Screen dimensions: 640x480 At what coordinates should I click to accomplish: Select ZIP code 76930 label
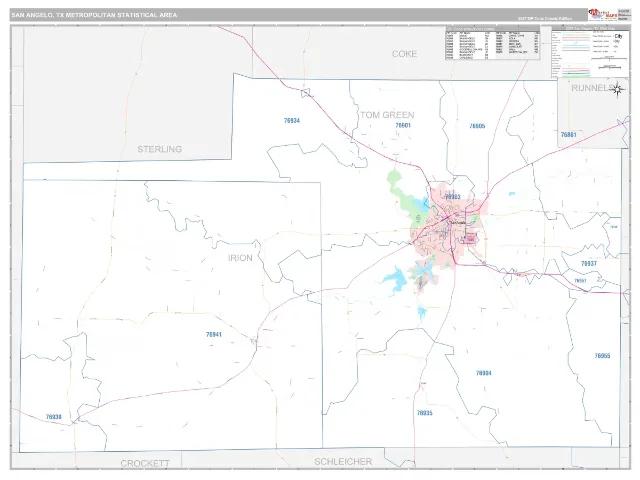pyautogui.click(x=53, y=417)
